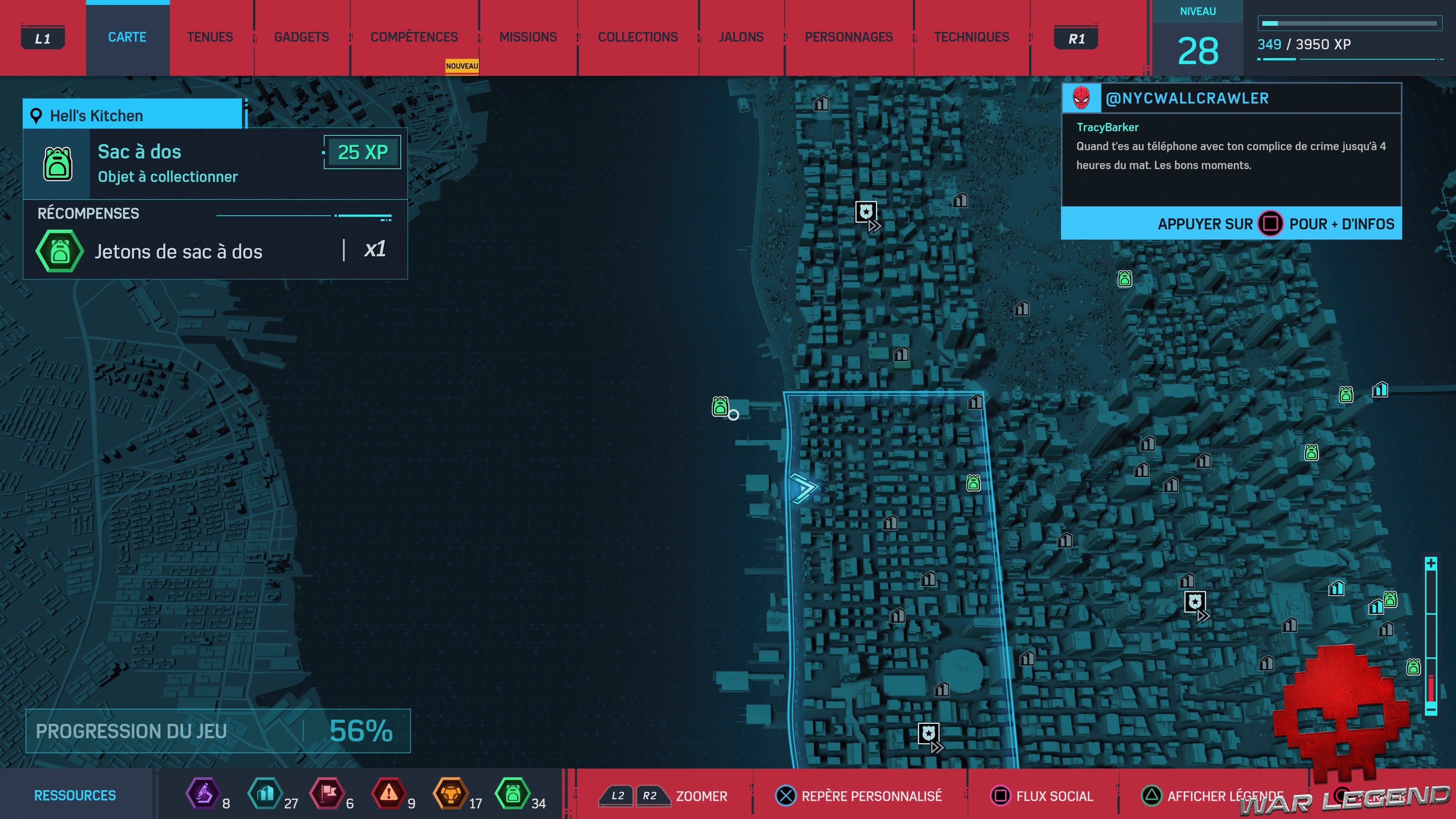1456x819 pixels.
Task: Click the green backpack token resource icon
Action: pos(513,794)
